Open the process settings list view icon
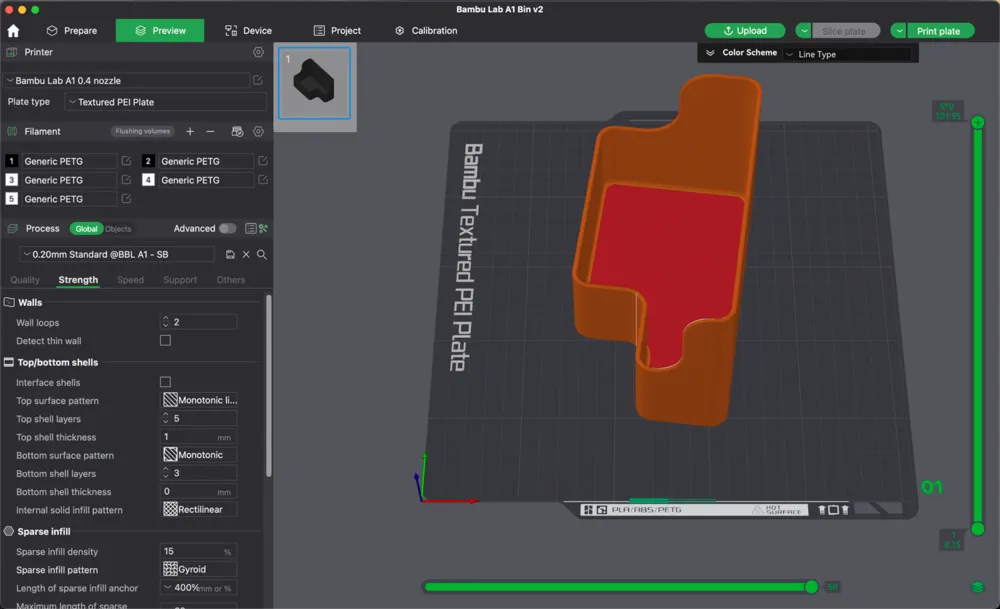This screenshot has height=609, width=1000. click(251, 228)
